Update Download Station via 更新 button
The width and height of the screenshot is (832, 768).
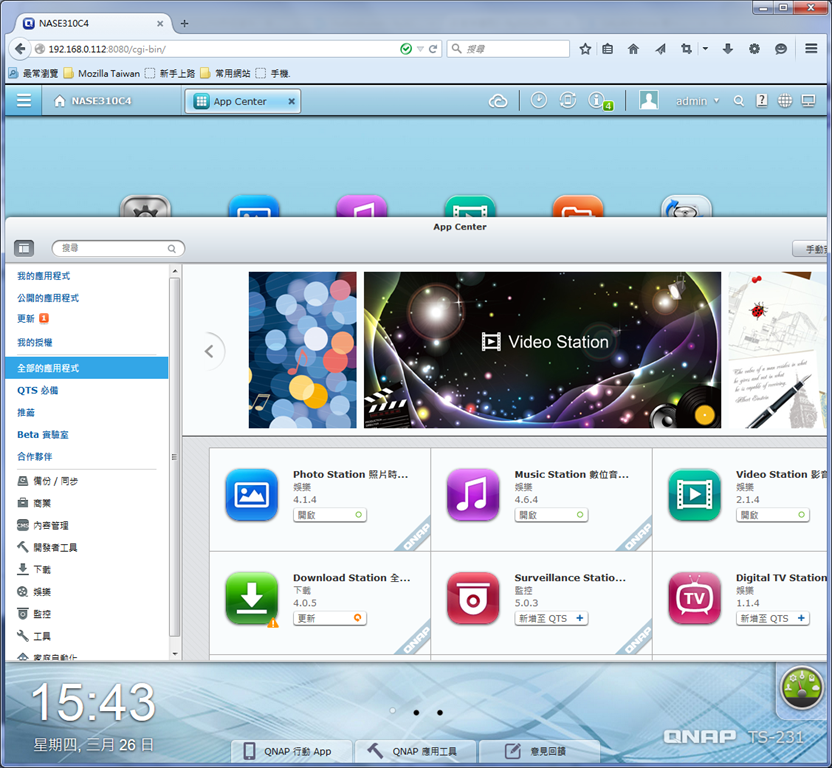tap(330, 618)
